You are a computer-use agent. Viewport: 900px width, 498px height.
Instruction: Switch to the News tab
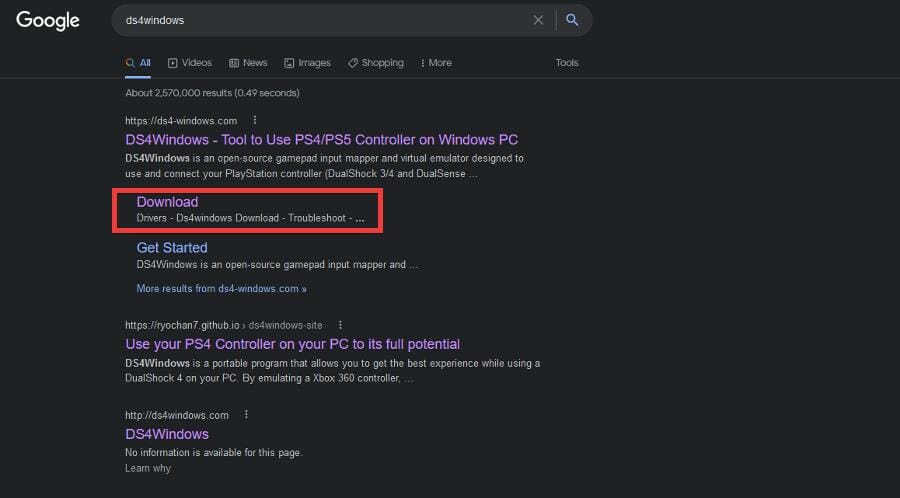pos(248,63)
